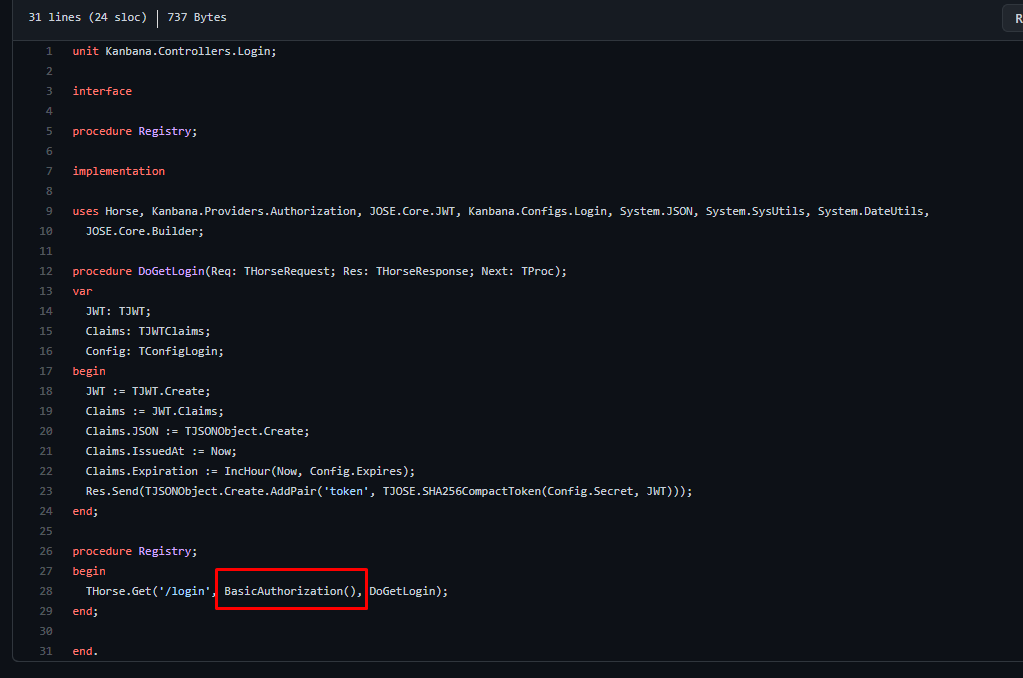Select line number 23 in the gutter
1023x678 pixels.
click(46, 491)
